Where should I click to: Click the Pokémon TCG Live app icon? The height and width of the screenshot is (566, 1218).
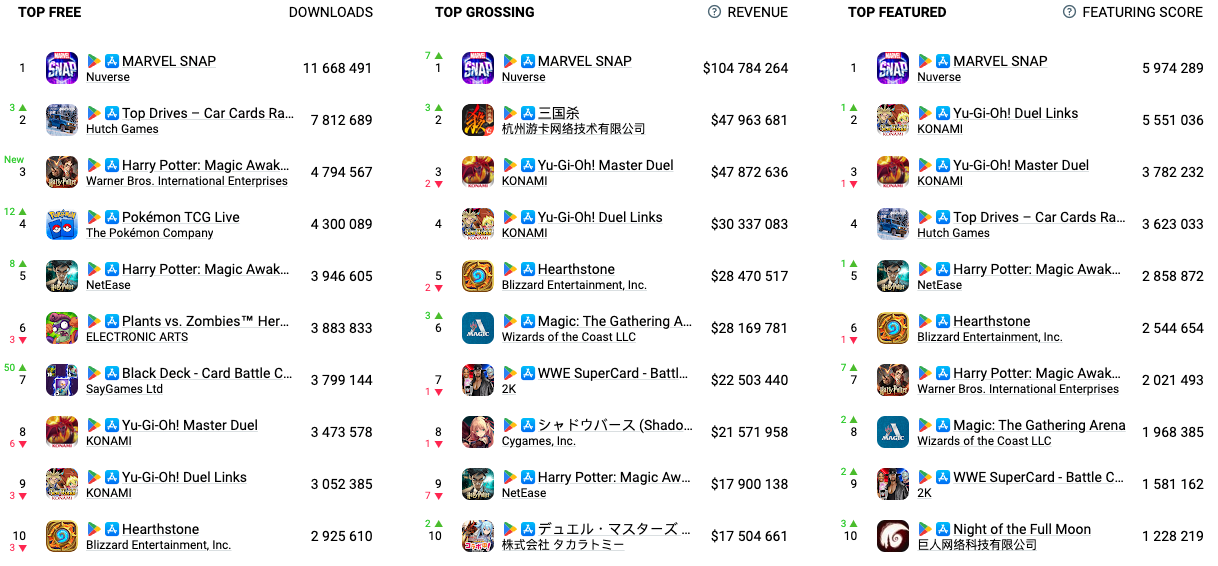(x=62, y=224)
